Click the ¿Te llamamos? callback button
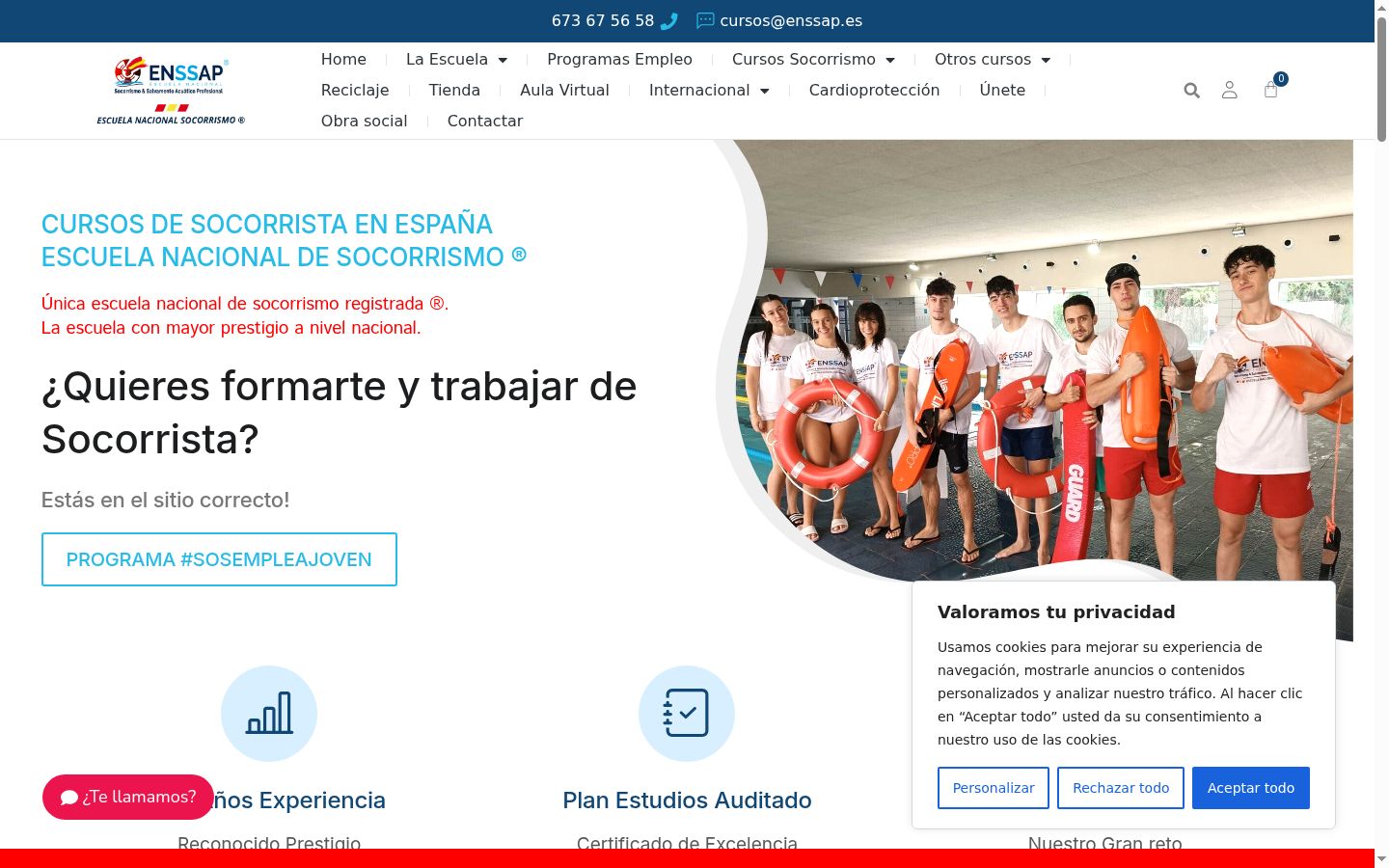Screen dimensions: 1389x868 128,798
